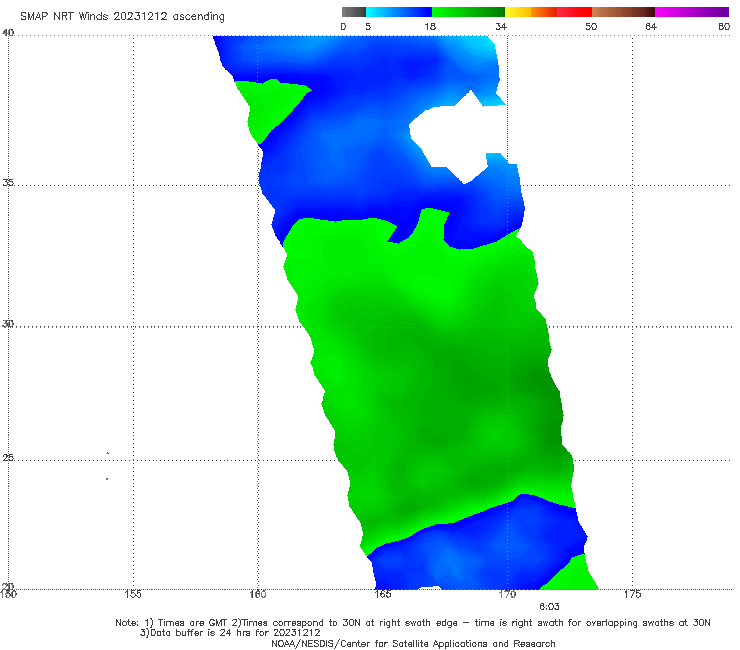Click the latitude axis label '30'
The height and width of the screenshot is (650, 740).
[8, 324]
